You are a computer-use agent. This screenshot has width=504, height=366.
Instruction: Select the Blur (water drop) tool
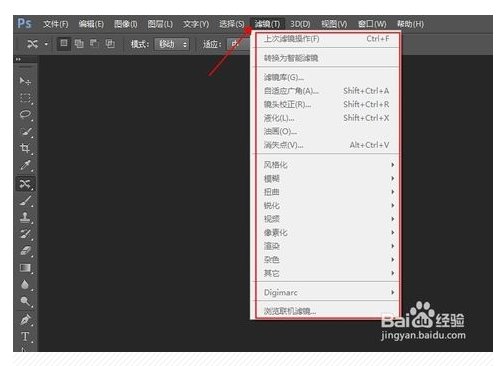[x=25, y=285]
